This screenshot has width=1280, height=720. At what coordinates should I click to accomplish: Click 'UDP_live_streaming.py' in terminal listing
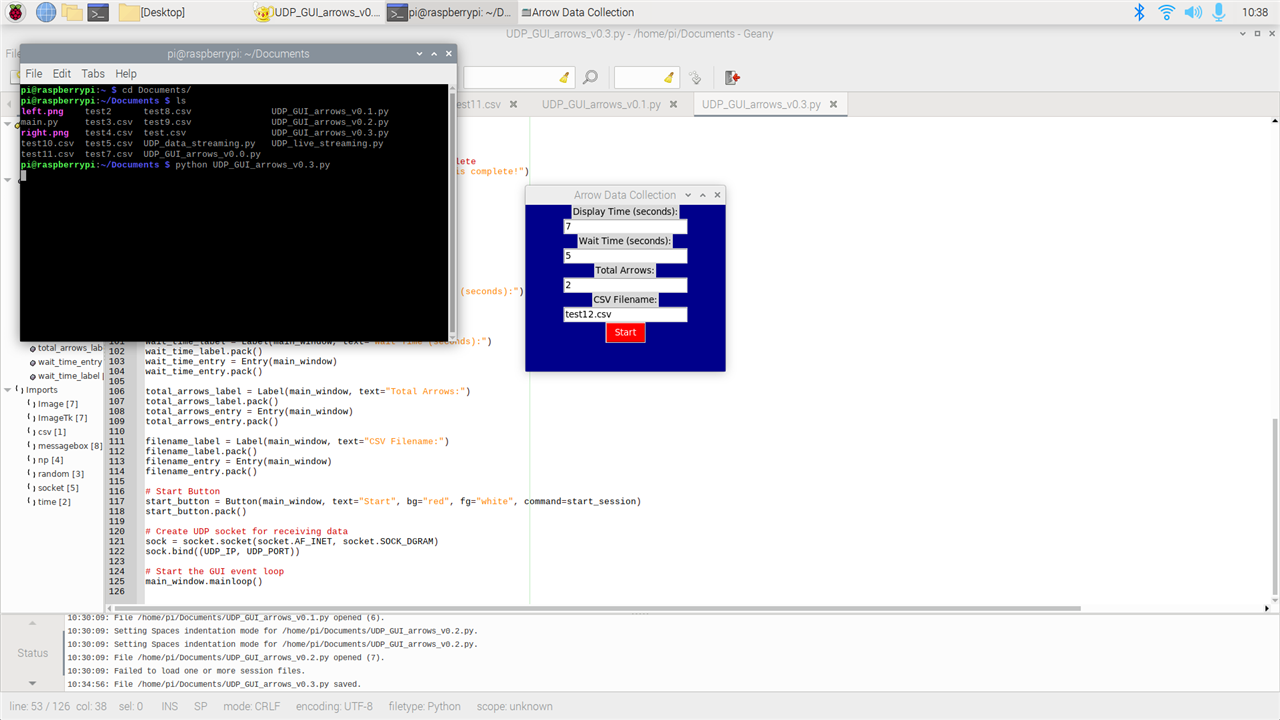pyautogui.click(x=327, y=143)
